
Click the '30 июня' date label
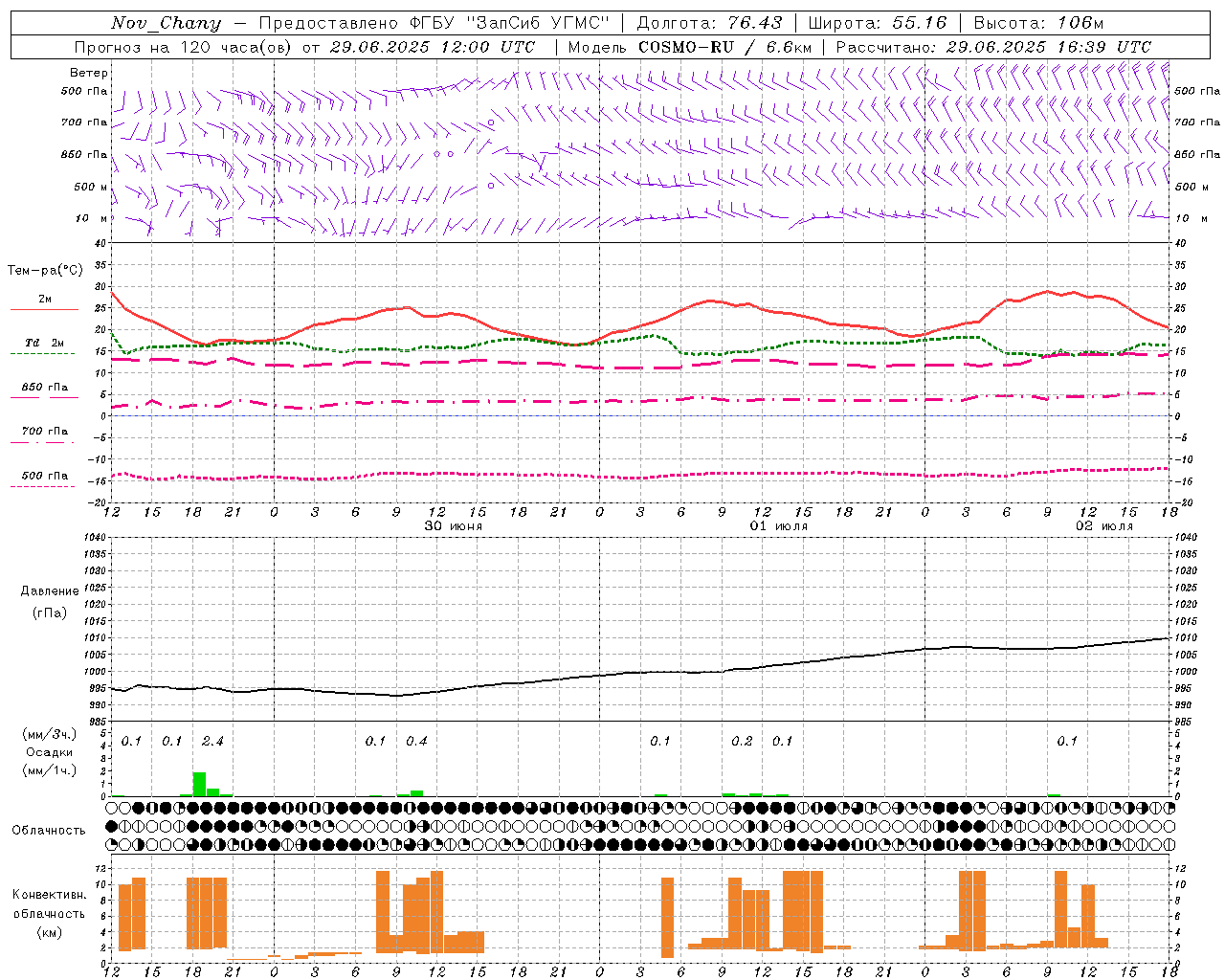[454, 526]
